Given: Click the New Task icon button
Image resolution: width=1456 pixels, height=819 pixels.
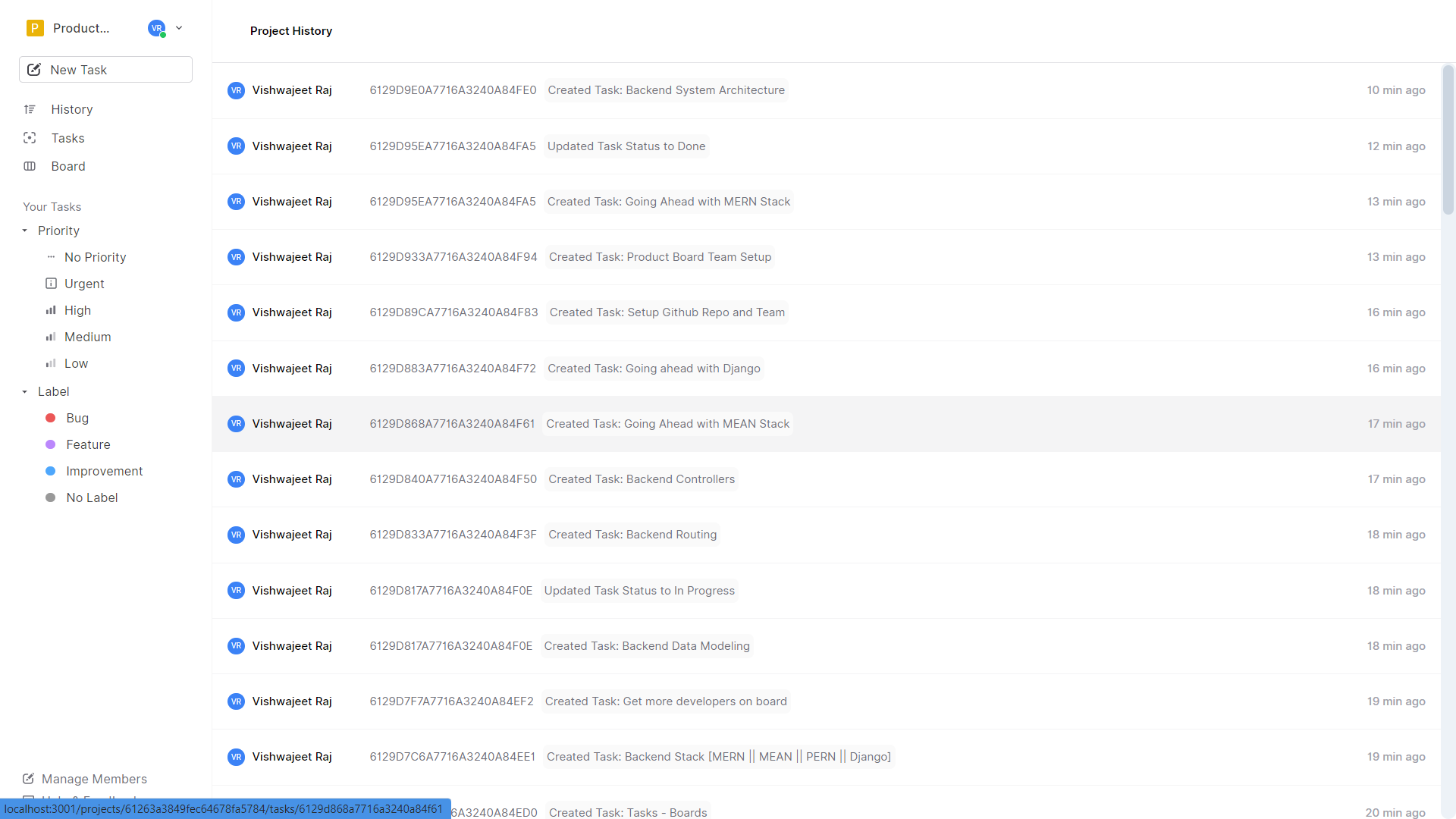Looking at the screenshot, I should [34, 69].
